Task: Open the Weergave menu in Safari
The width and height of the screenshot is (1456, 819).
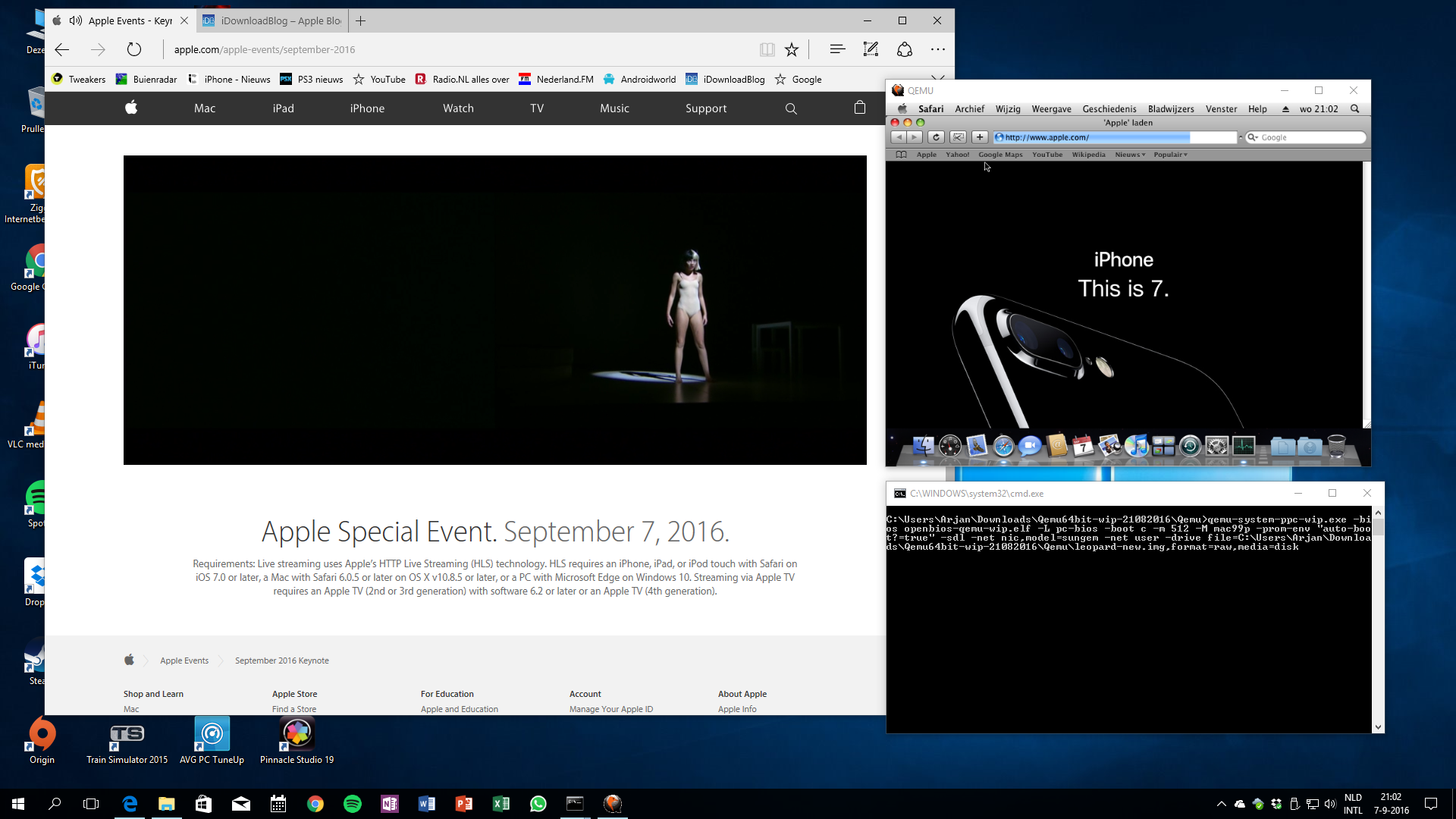Action: (x=1051, y=109)
